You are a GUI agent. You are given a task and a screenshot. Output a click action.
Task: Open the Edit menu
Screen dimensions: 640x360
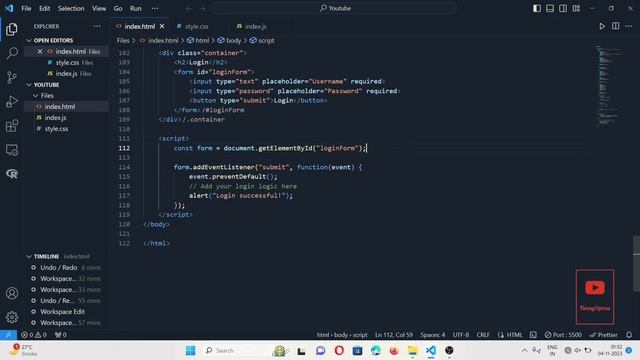[x=44, y=8]
